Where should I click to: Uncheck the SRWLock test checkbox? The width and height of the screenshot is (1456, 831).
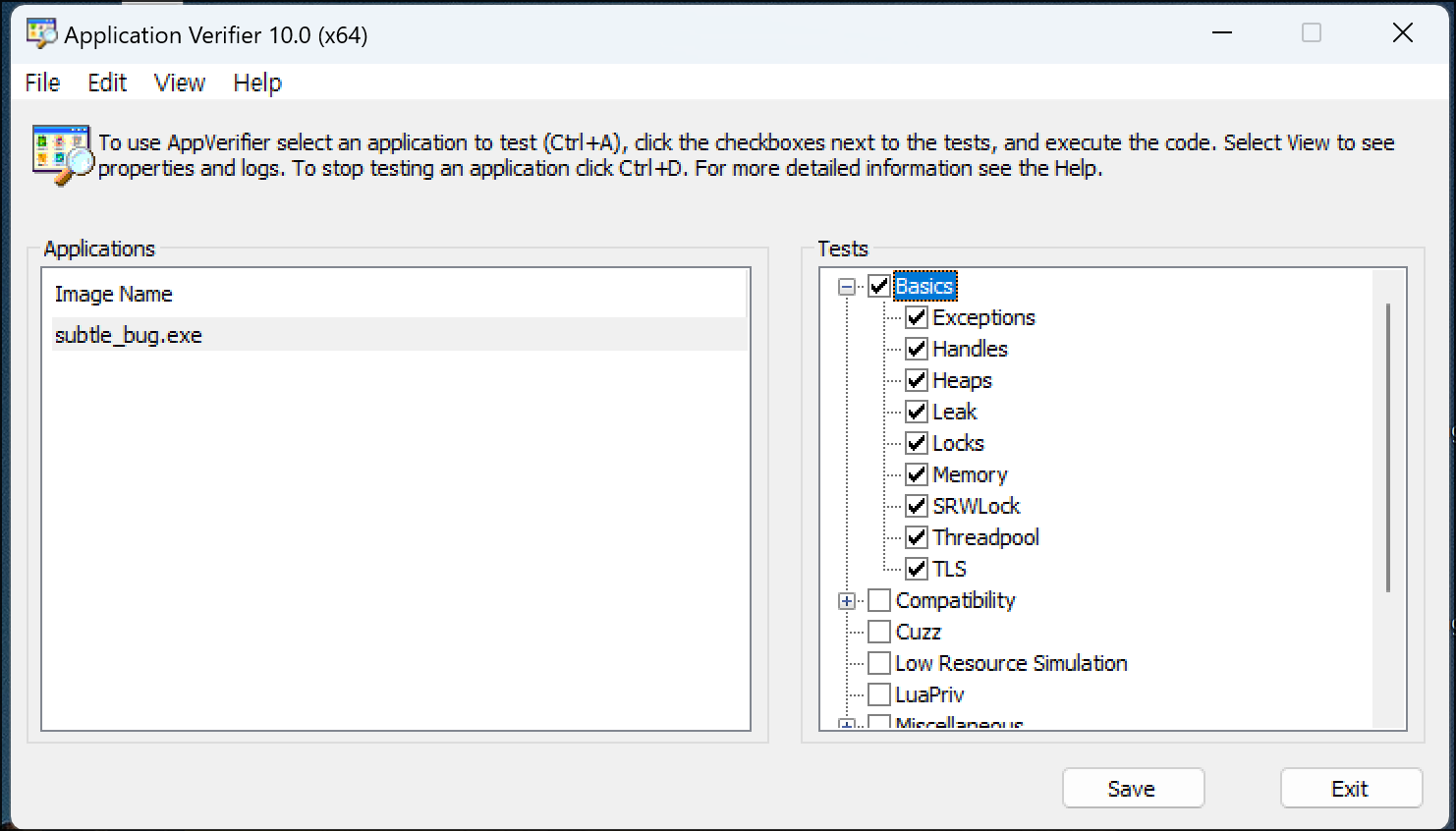pyautogui.click(x=917, y=506)
